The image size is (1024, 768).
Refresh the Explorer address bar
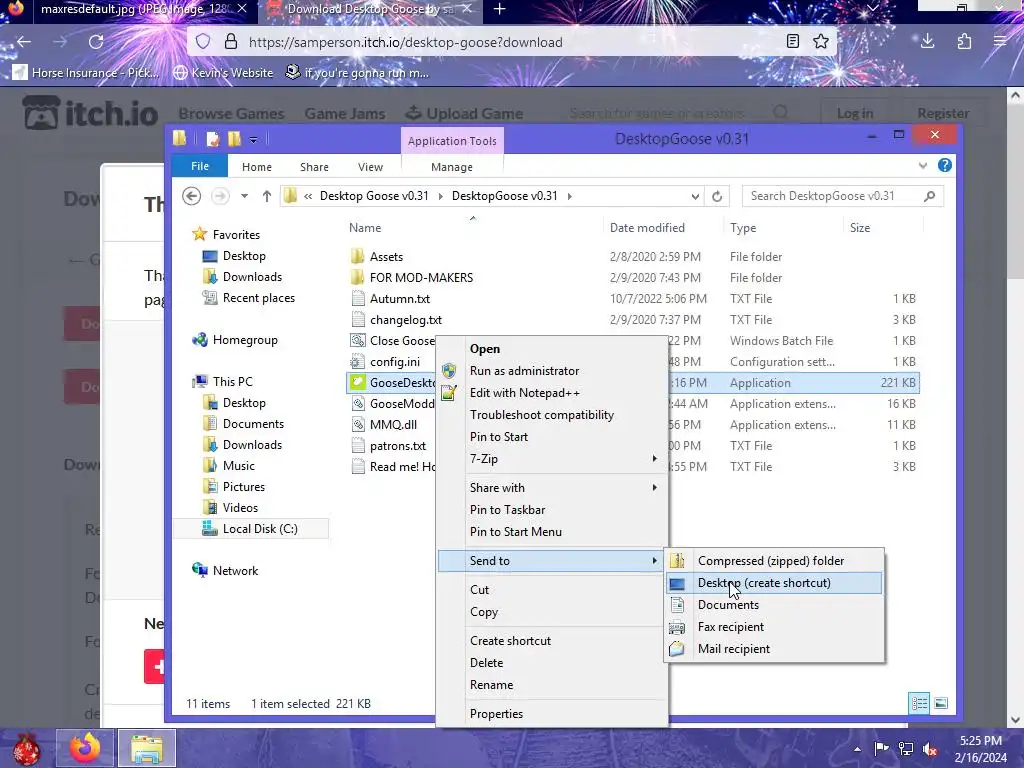tap(717, 196)
